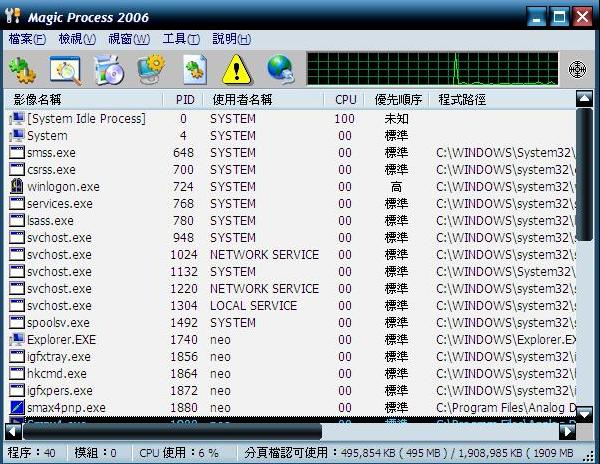Click the System Idle Process icon
The width and height of the screenshot is (600, 464).
[x=17, y=119]
